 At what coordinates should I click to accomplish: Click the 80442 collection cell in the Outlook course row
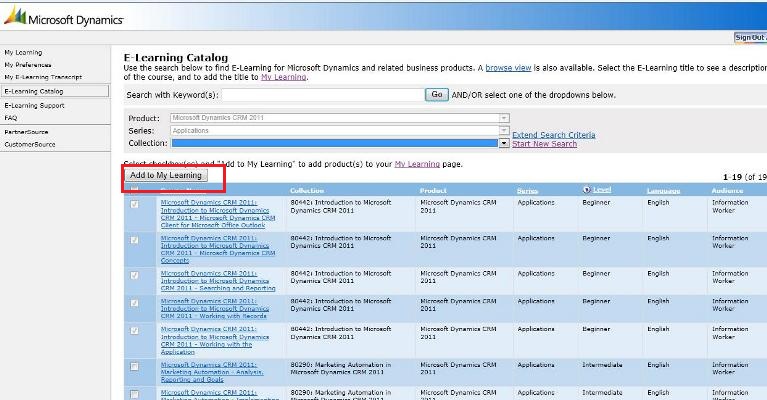340,206
